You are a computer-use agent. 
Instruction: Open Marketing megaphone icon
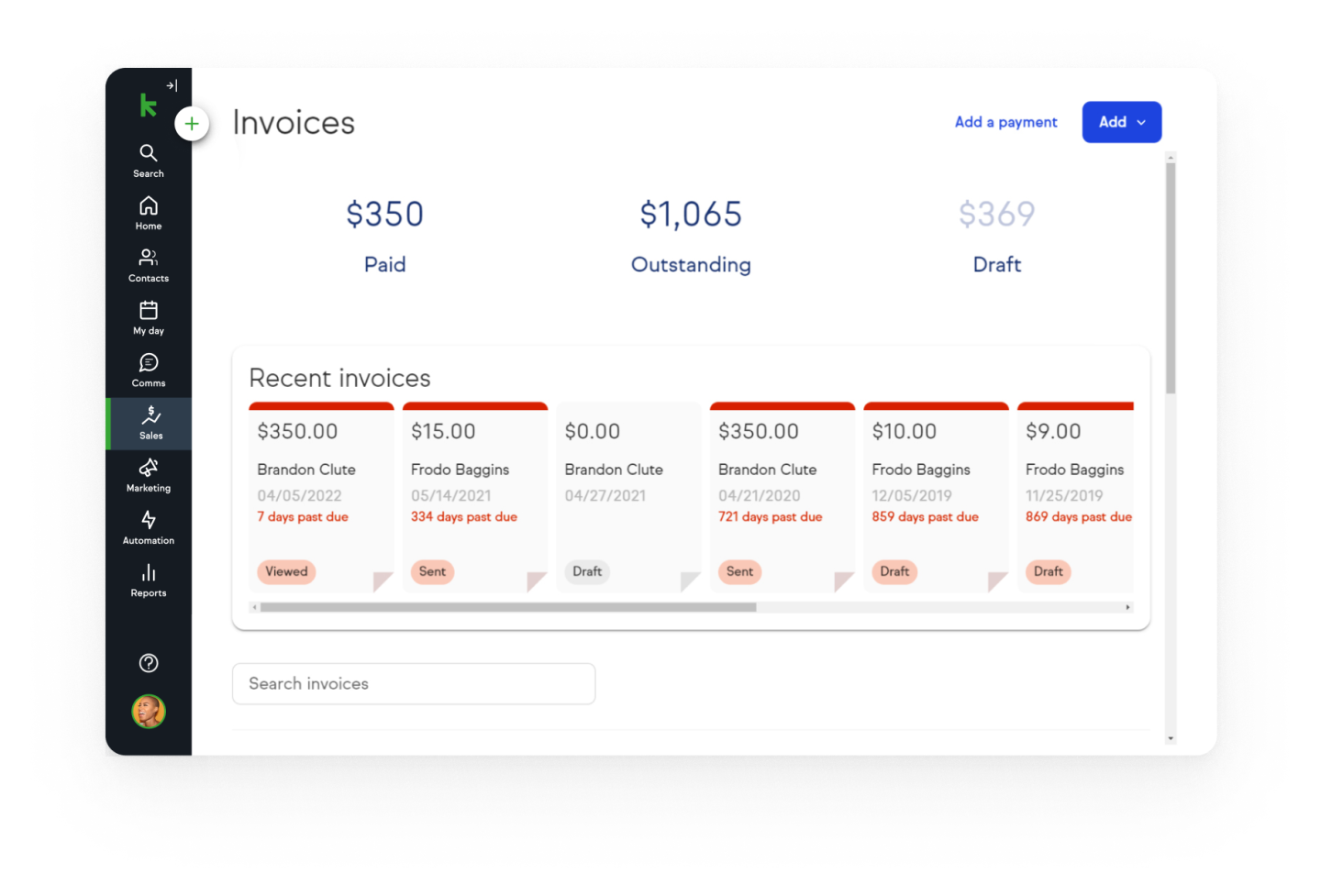(x=149, y=474)
